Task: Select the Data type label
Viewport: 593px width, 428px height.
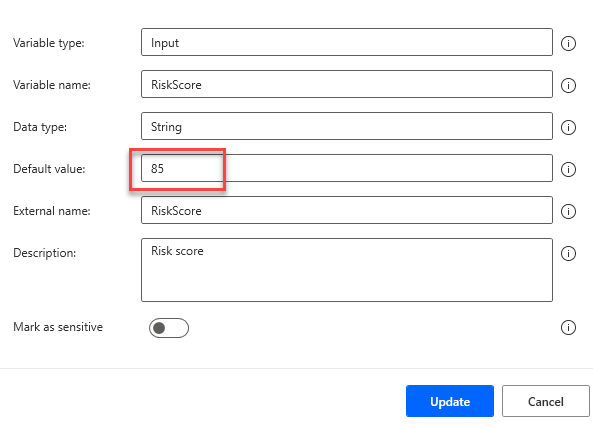Action: point(40,127)
